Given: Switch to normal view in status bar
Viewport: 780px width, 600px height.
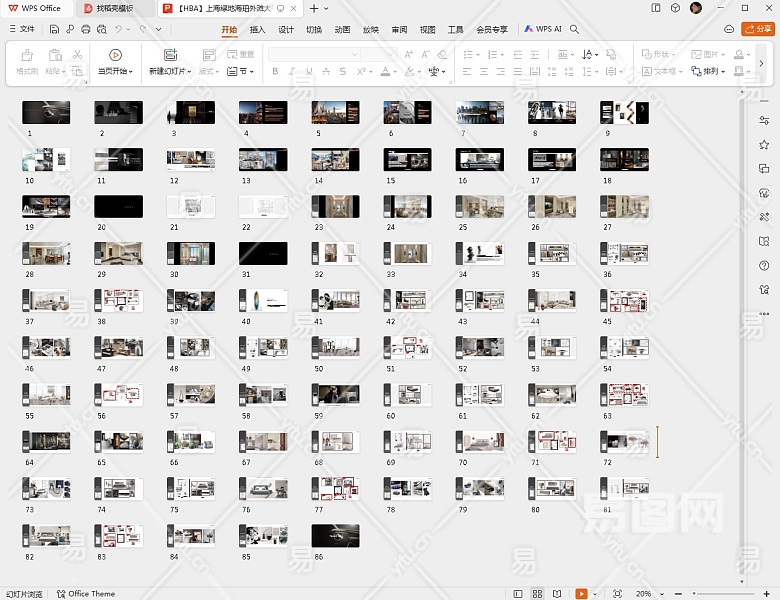Looking at the screenshot, I should [520, 593].
